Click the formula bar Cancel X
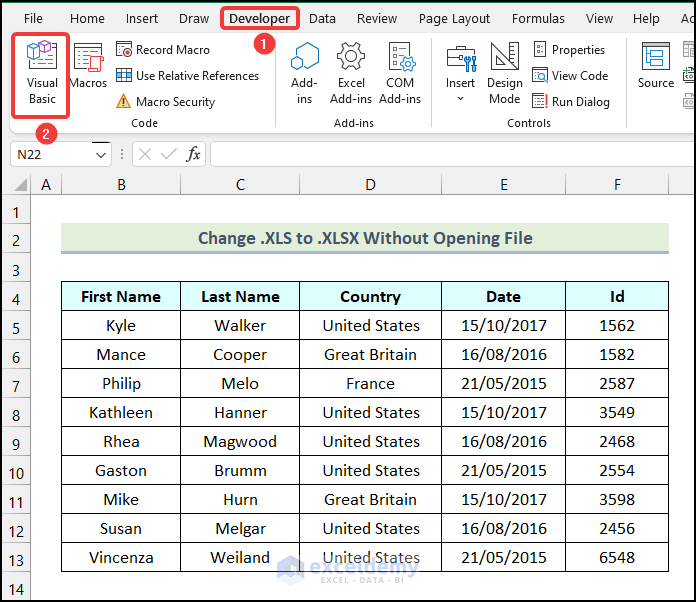The width and height of the screenshot is (696, 602). point(145,154)
